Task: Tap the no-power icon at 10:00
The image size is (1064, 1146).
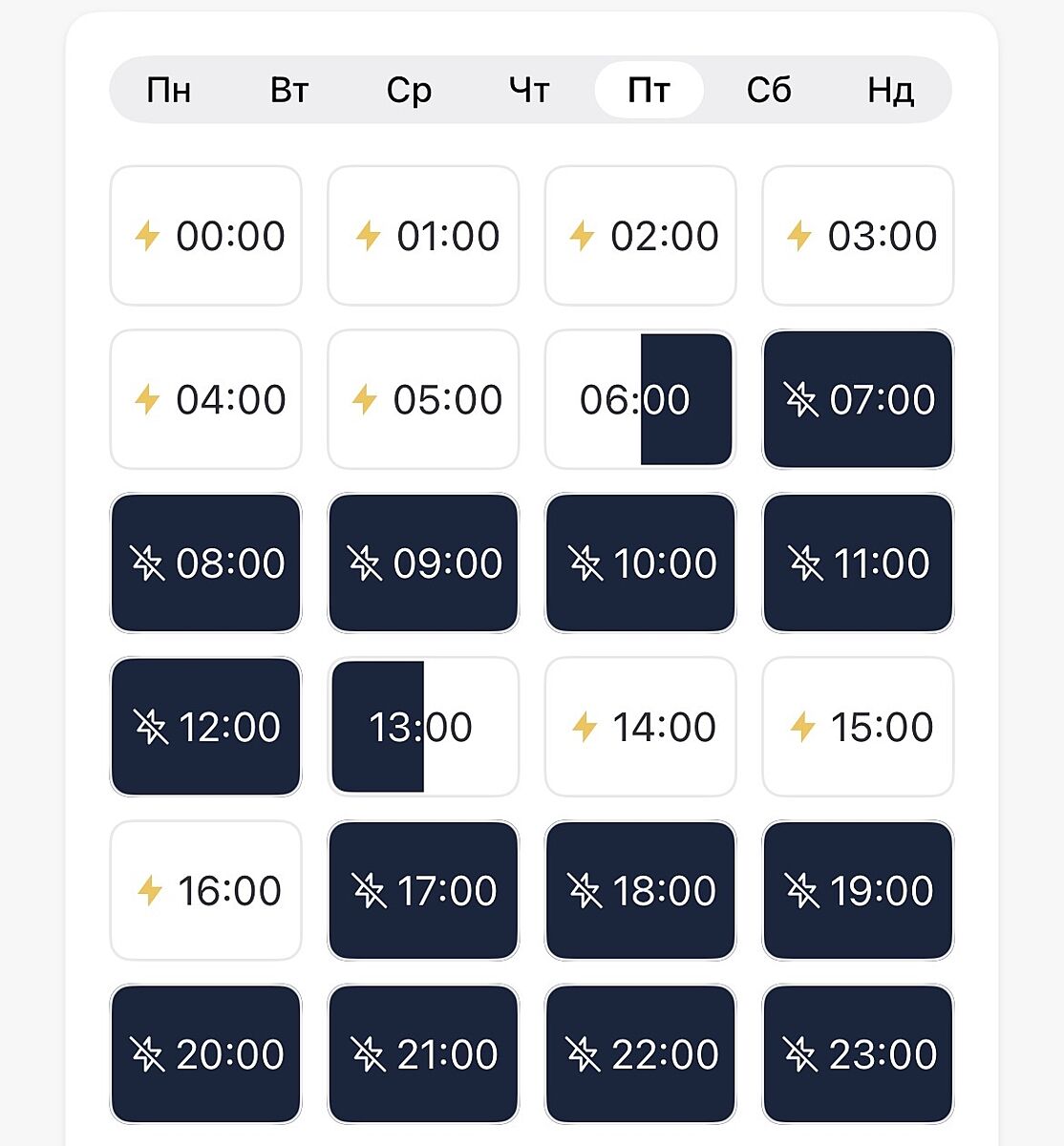Action: tap(585, 563)
